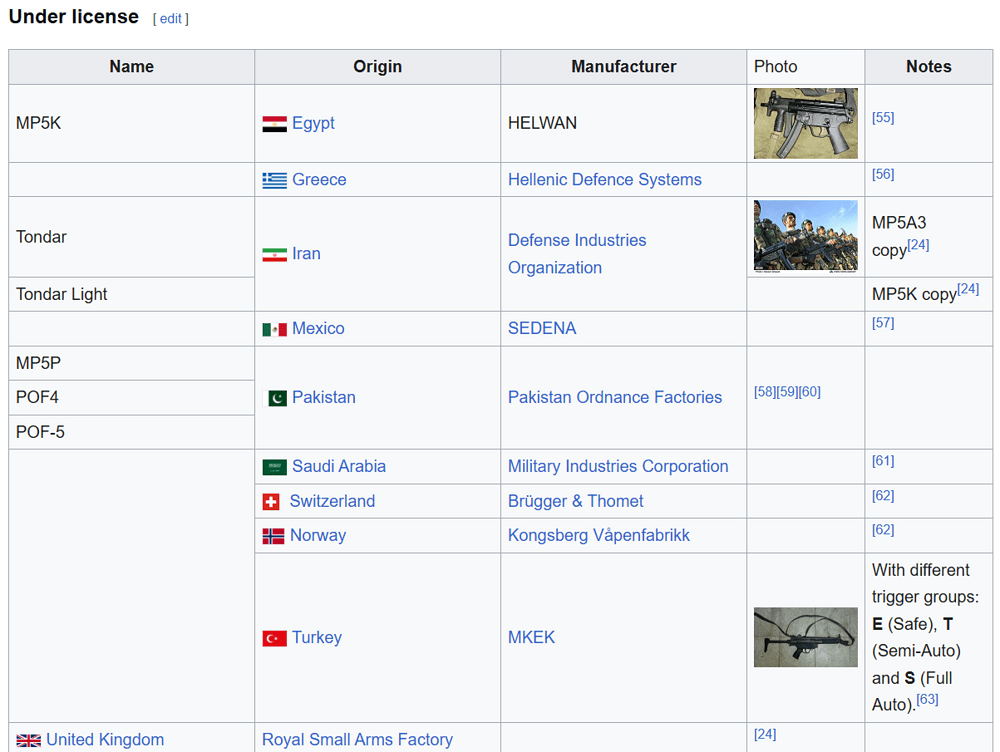Go to the Pakistan article link

tap(323, 397)
